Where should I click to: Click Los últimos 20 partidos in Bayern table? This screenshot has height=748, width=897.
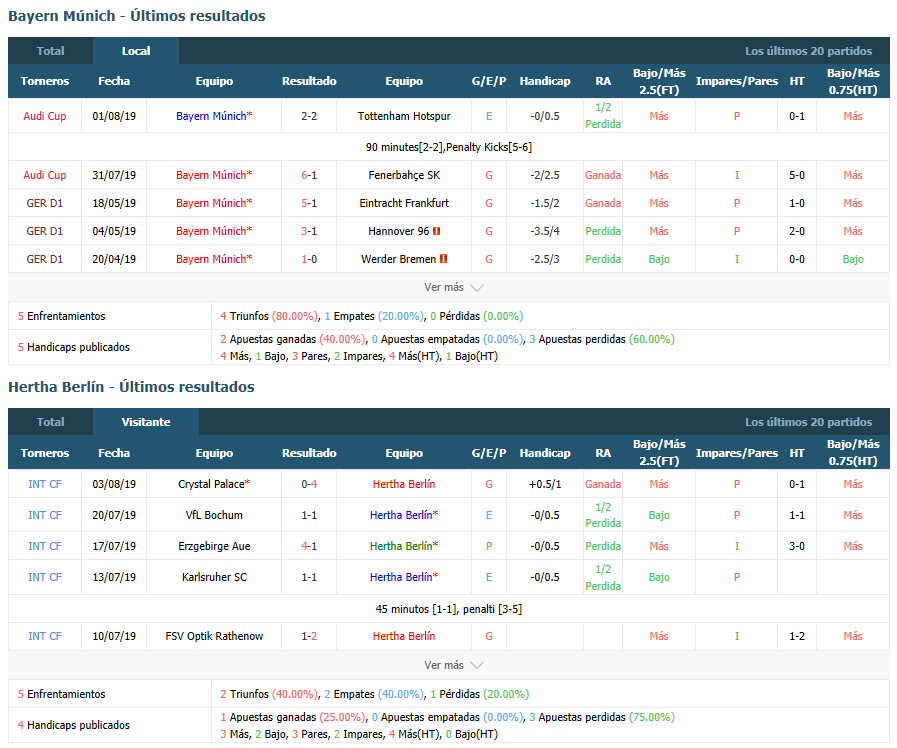tap(808, 51)
